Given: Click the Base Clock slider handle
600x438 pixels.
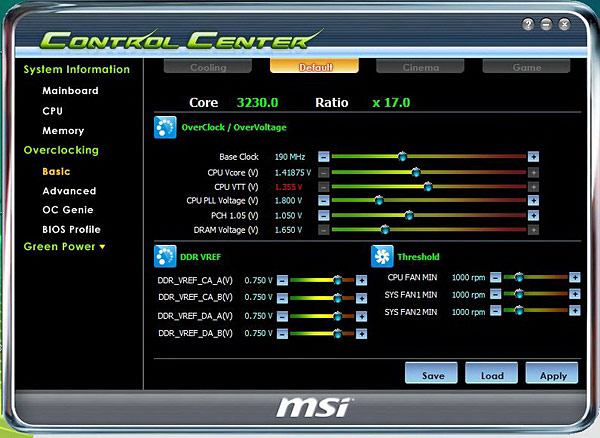Looking at the screenshot, I should (402, 156).
